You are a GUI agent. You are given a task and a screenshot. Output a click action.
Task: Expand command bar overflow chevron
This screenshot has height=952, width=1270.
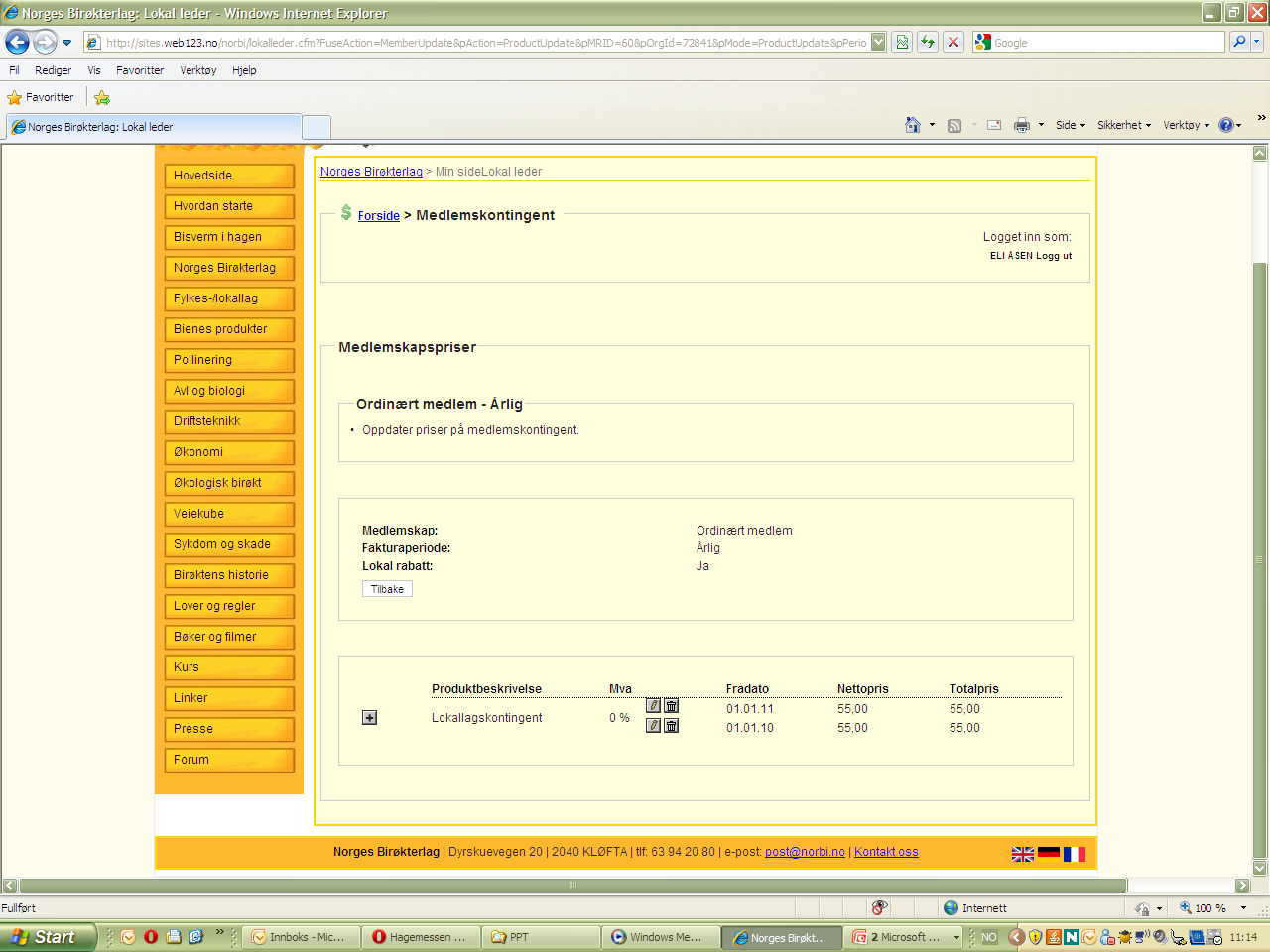(1261, 118)
